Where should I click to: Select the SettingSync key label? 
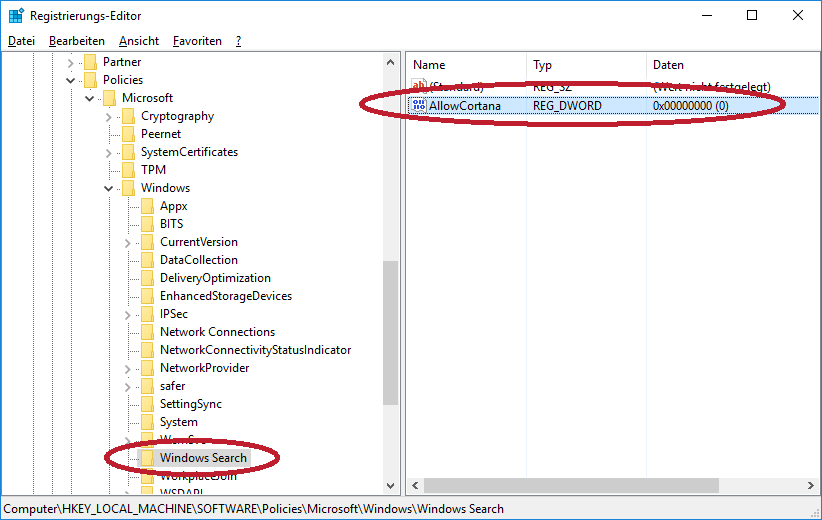(x=191, y=404)
